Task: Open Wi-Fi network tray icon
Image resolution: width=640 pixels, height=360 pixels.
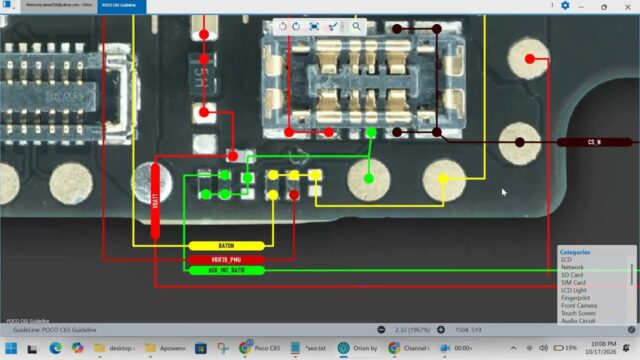Action: [x=530, y=348]
